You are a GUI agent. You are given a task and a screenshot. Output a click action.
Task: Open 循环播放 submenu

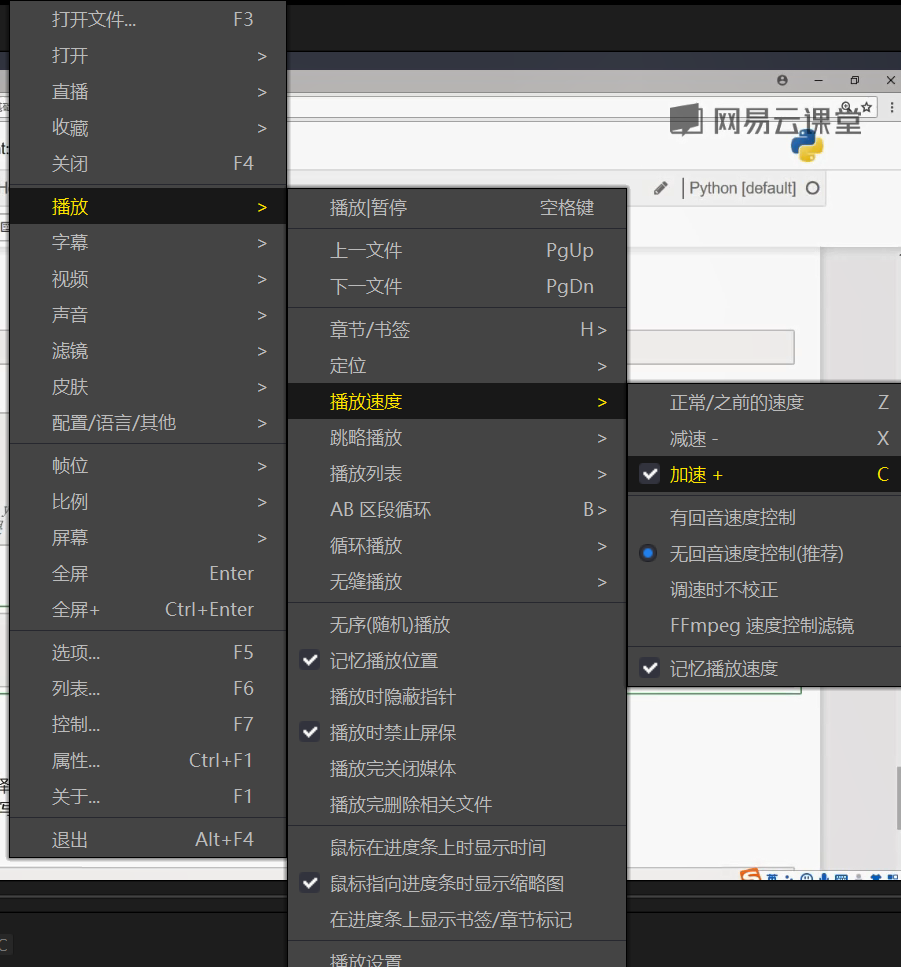(457, 546)
